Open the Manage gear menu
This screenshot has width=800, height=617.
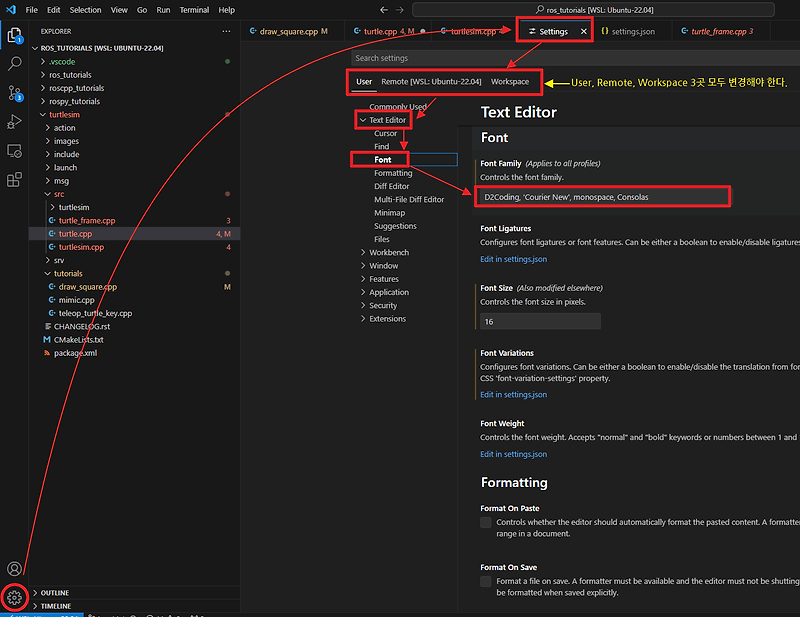(14, 597)
